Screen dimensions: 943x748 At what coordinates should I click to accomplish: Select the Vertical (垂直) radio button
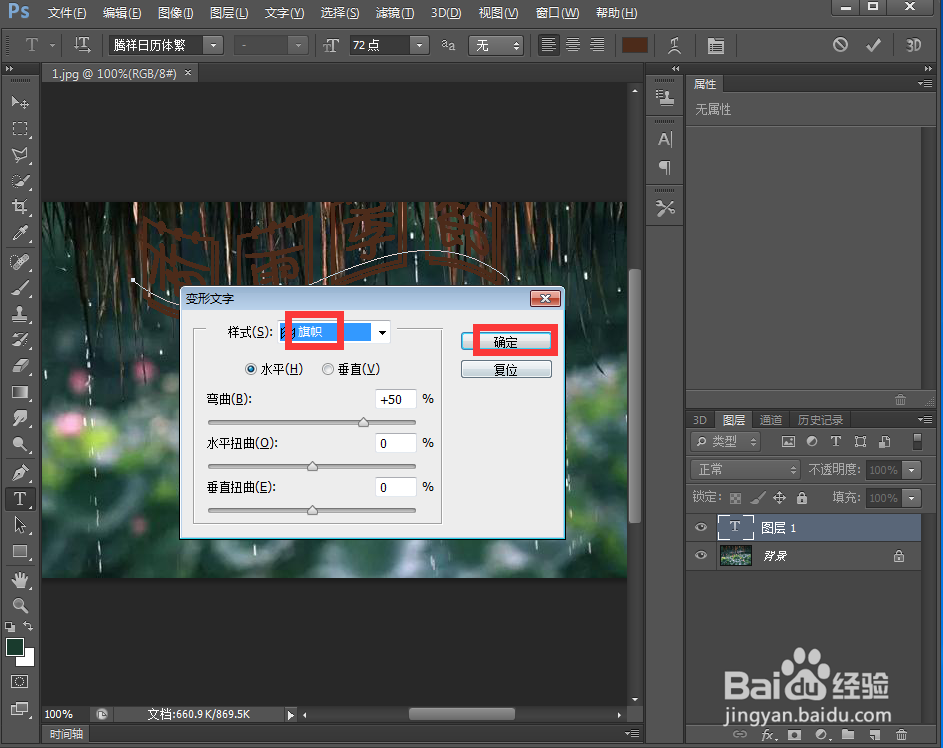click(x=328, y=369)
